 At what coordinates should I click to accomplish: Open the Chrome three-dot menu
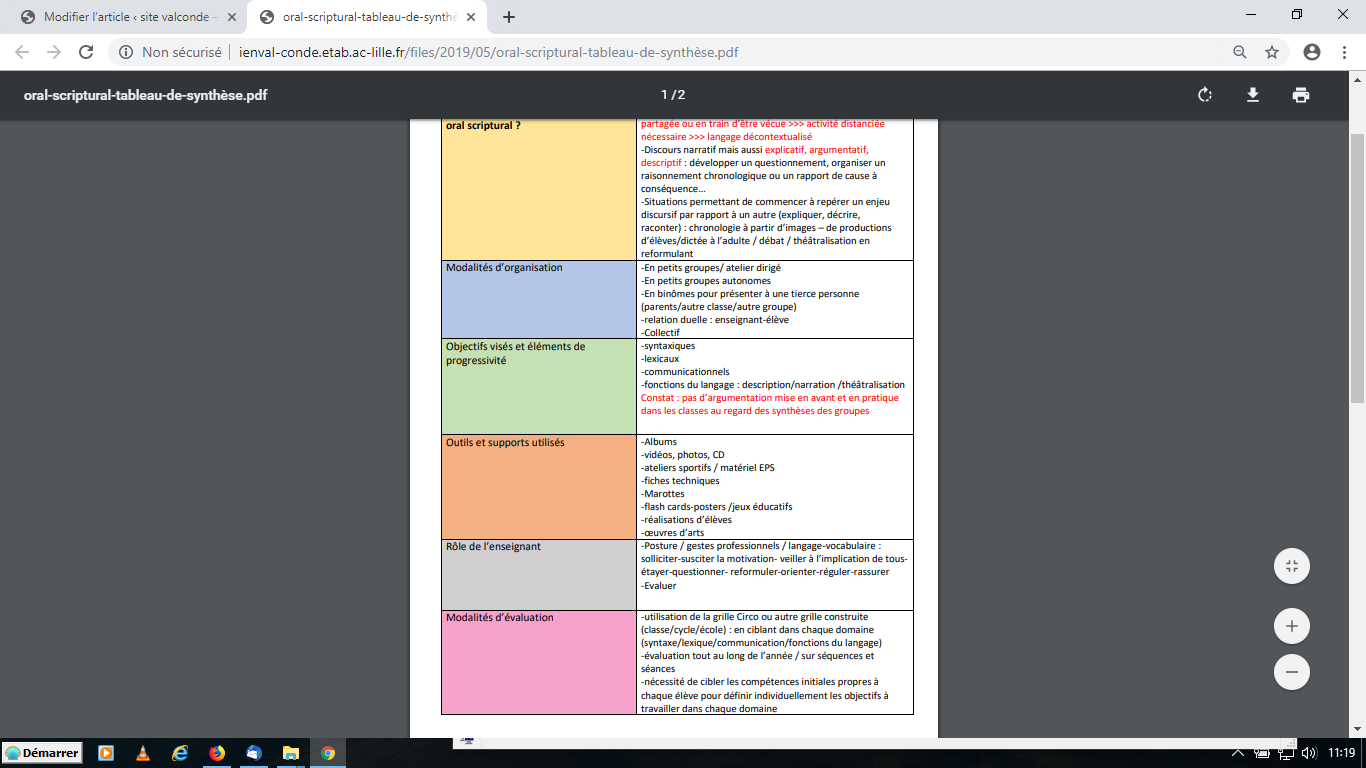click(x=1344, y=52)
